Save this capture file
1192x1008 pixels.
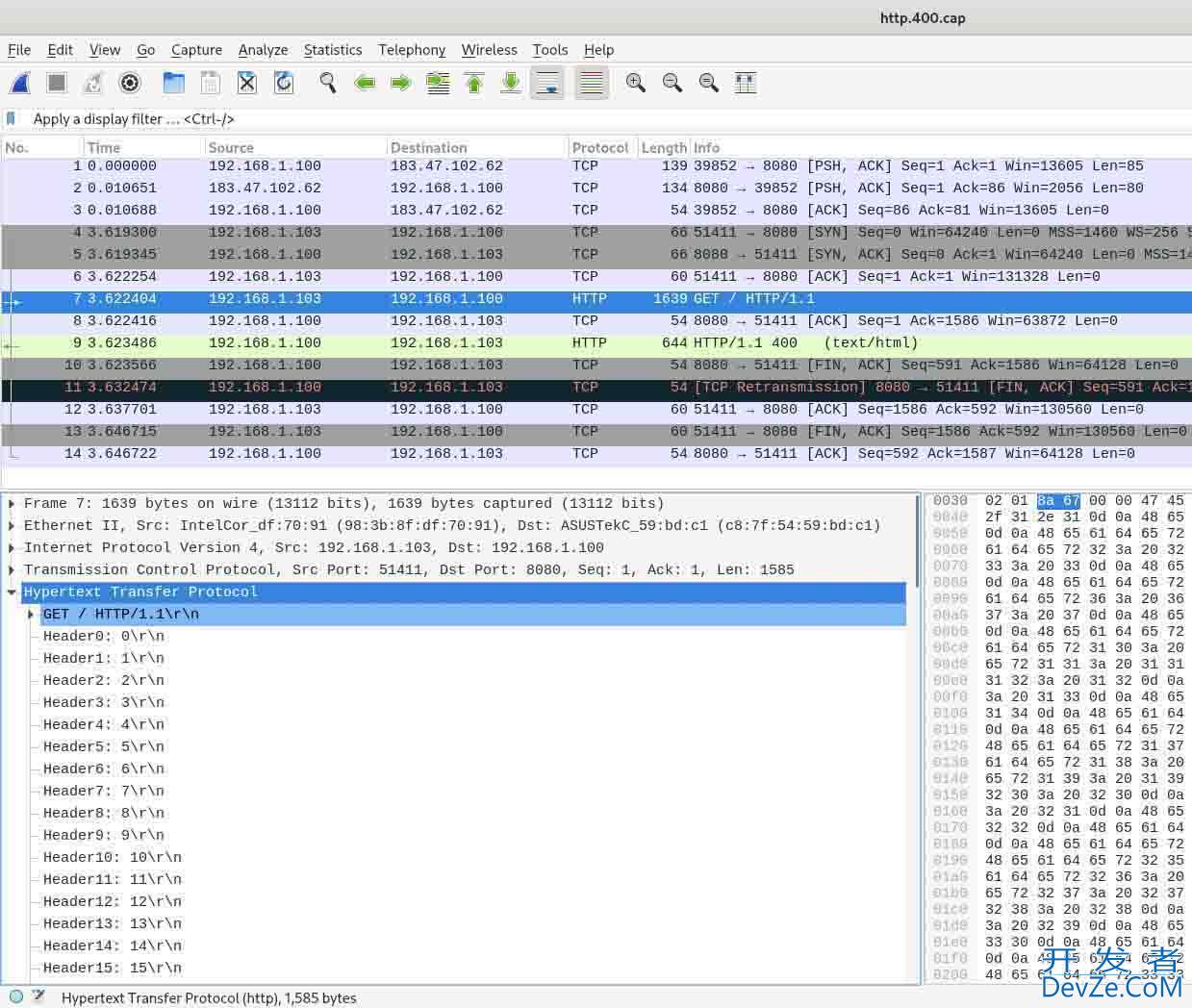click(211, 84)
